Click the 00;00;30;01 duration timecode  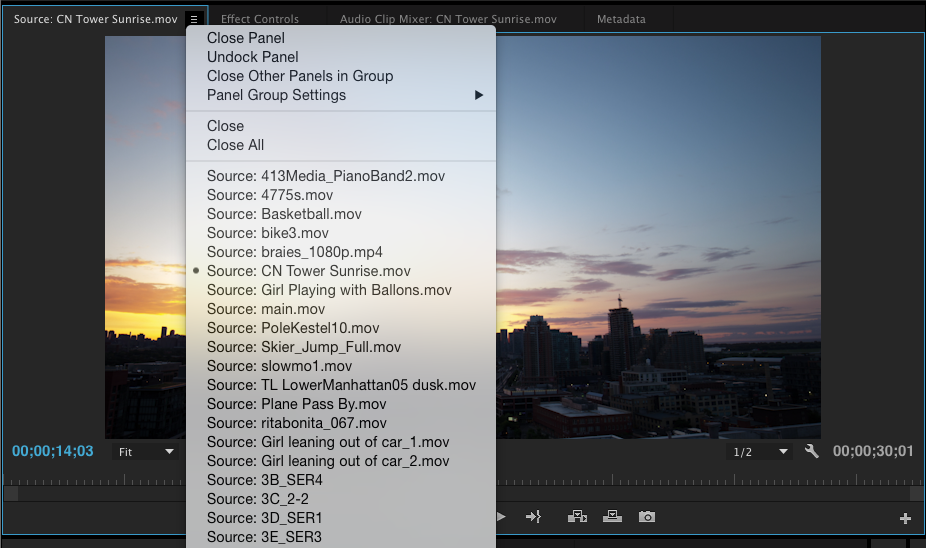(873, 451)
